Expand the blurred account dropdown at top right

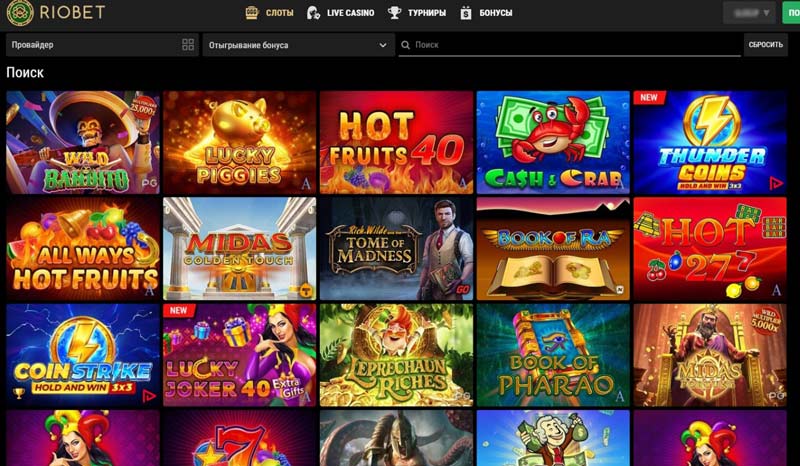(749, 13)
